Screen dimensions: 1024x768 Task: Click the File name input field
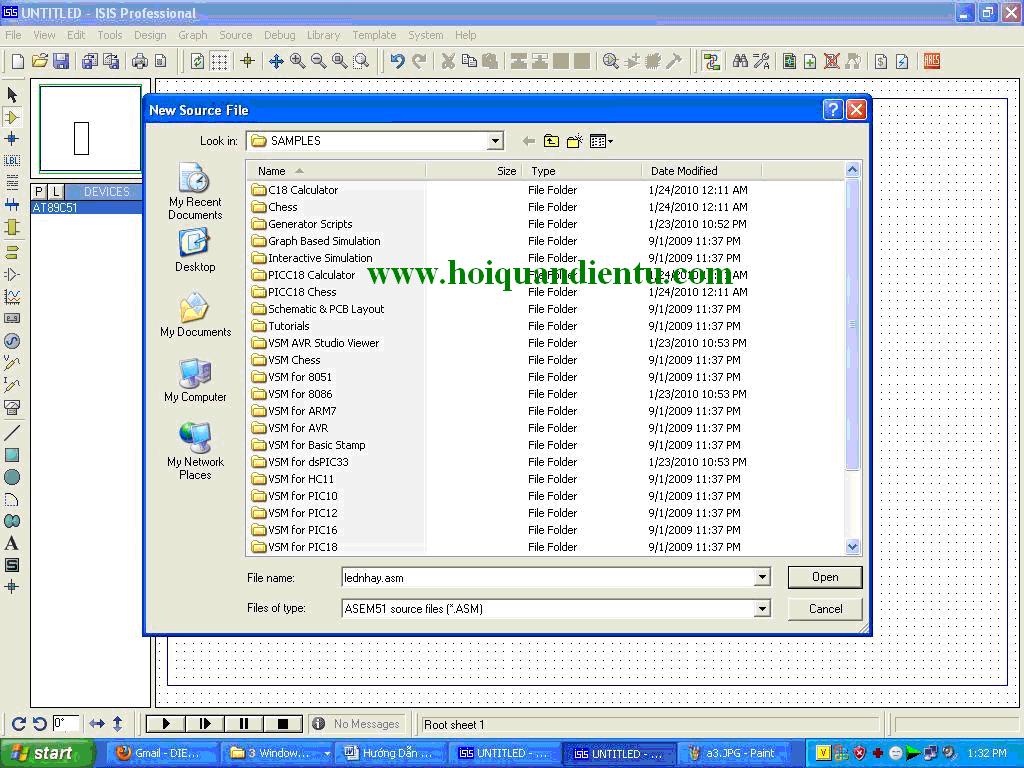pos(549,577)
